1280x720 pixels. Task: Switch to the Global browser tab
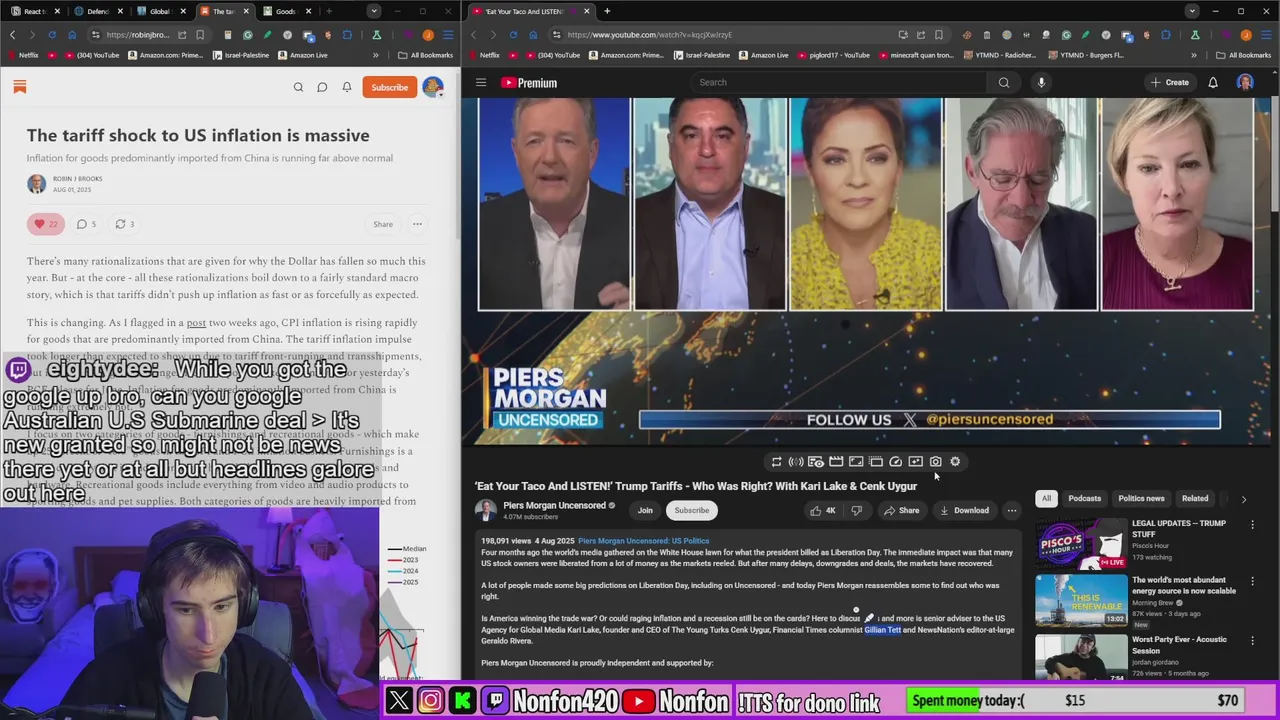[160, 11]
